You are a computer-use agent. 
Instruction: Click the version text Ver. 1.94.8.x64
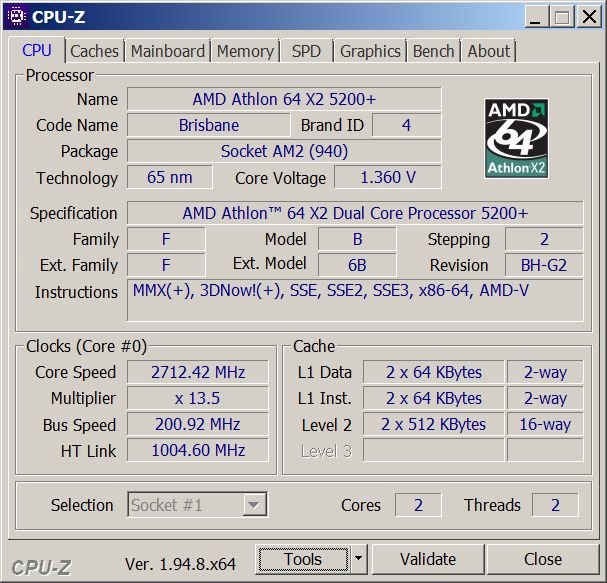click(180, 564)
